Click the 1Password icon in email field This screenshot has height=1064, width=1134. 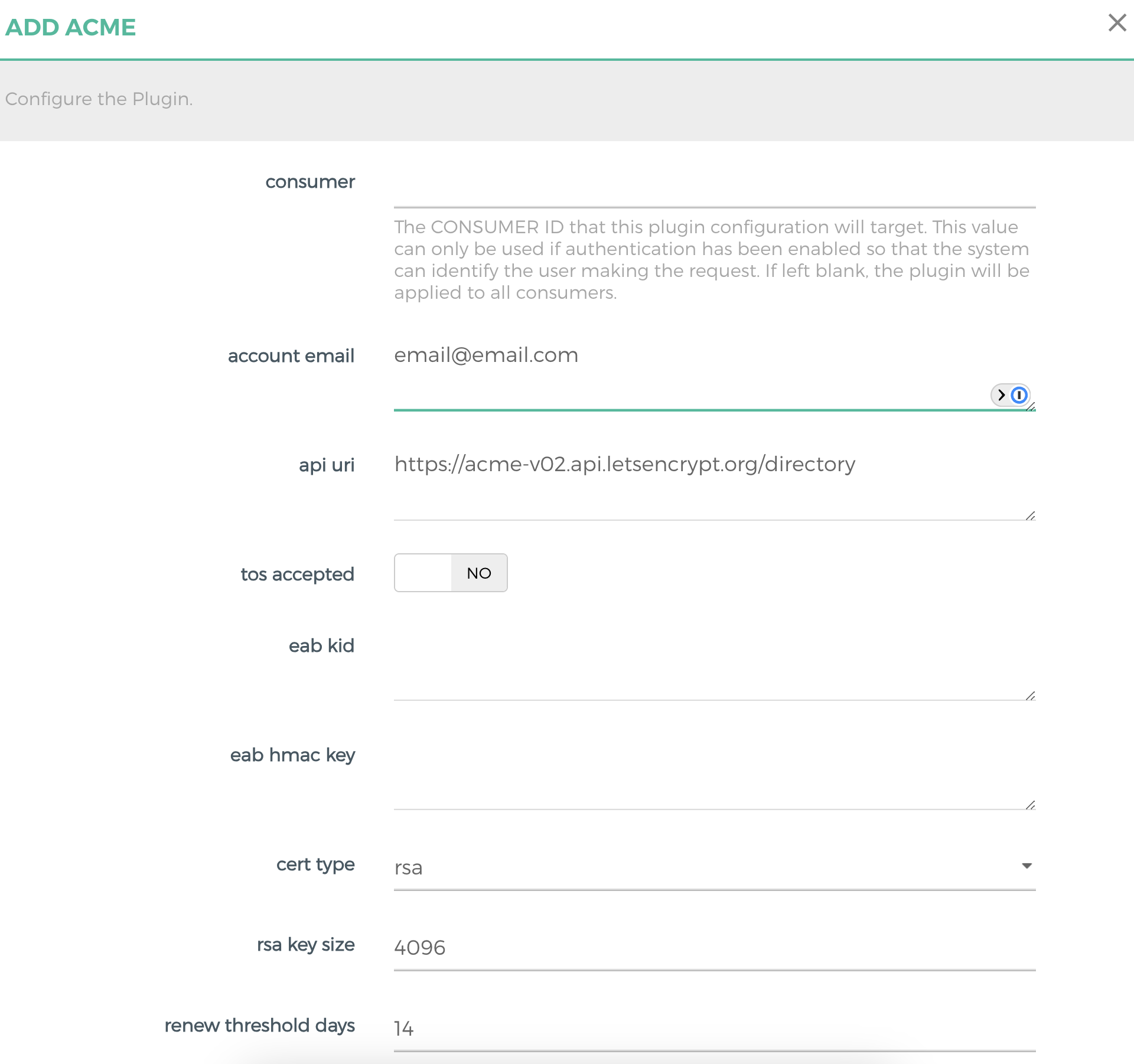pos(1019,395)
